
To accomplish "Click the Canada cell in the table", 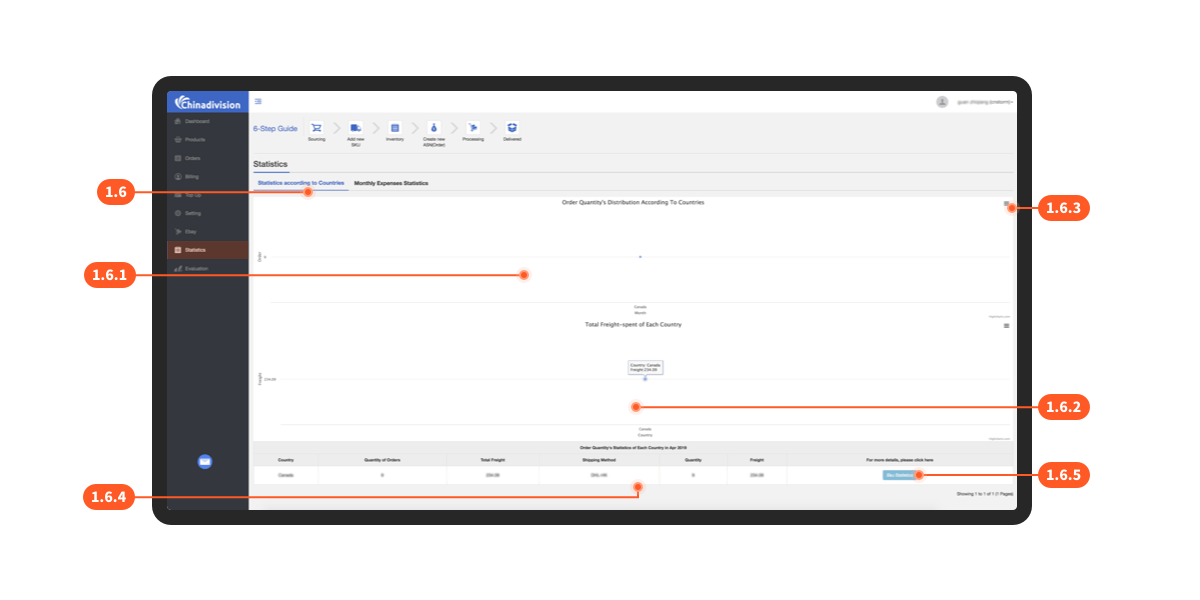I will click(285, 475).
